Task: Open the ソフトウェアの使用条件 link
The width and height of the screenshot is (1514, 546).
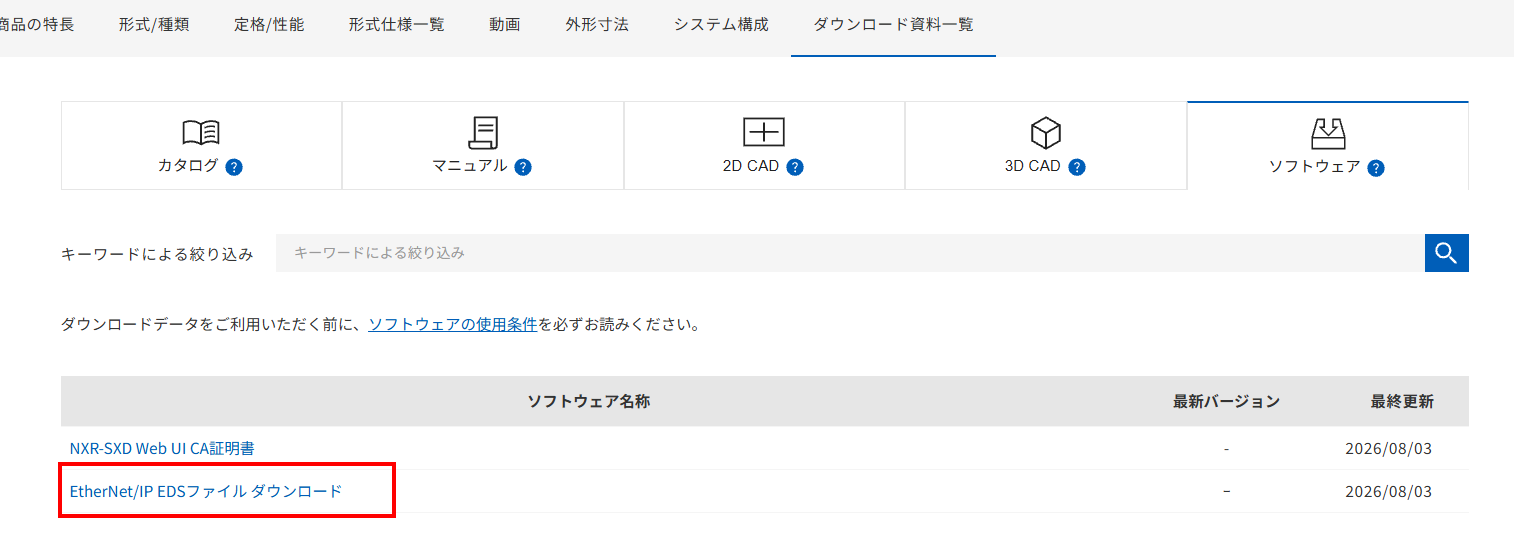Action: [453, 325]
